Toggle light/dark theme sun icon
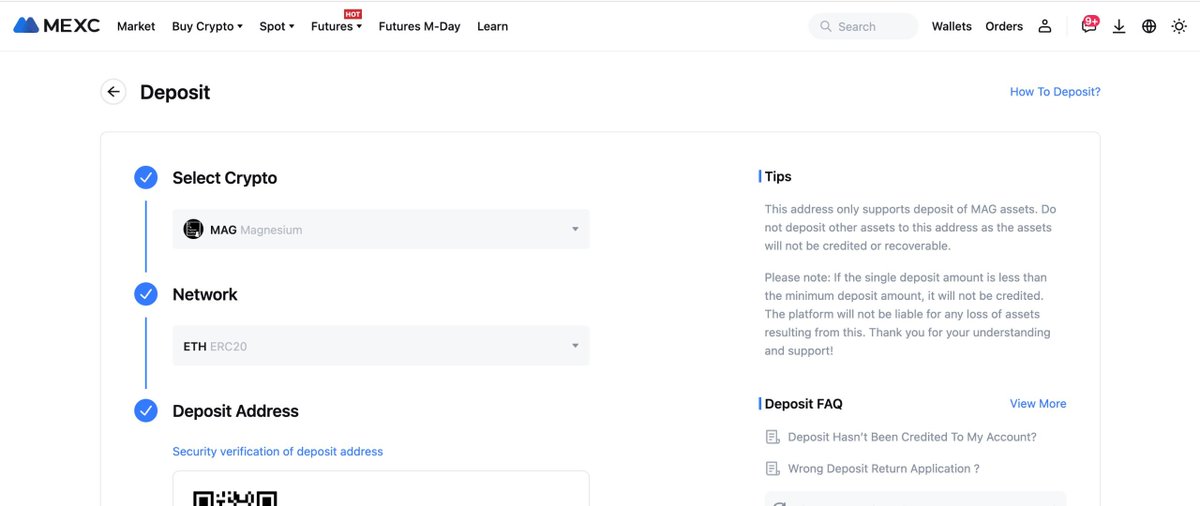The height and width of the screenshot is (506, 1200). tap(1179, 27)
